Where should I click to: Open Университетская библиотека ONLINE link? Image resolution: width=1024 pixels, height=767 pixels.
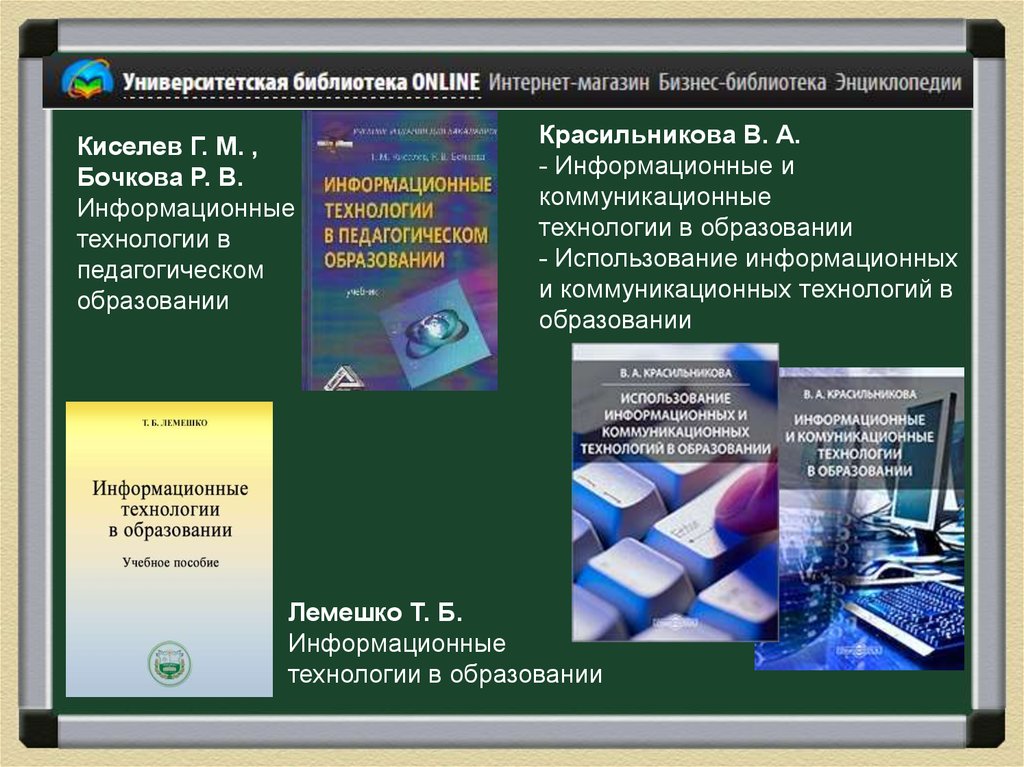coord(301,82)
